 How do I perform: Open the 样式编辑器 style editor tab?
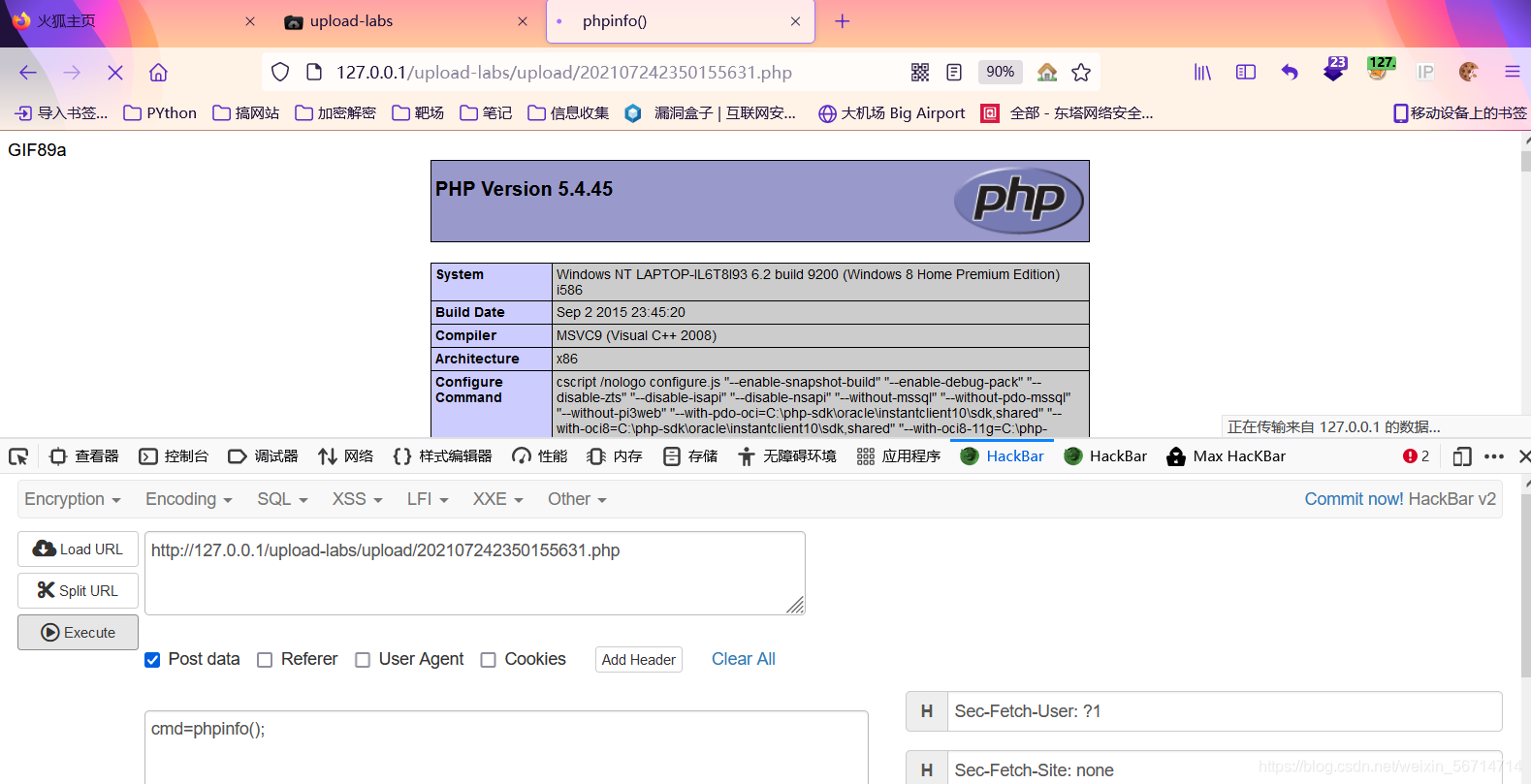[x=442, y=456]
